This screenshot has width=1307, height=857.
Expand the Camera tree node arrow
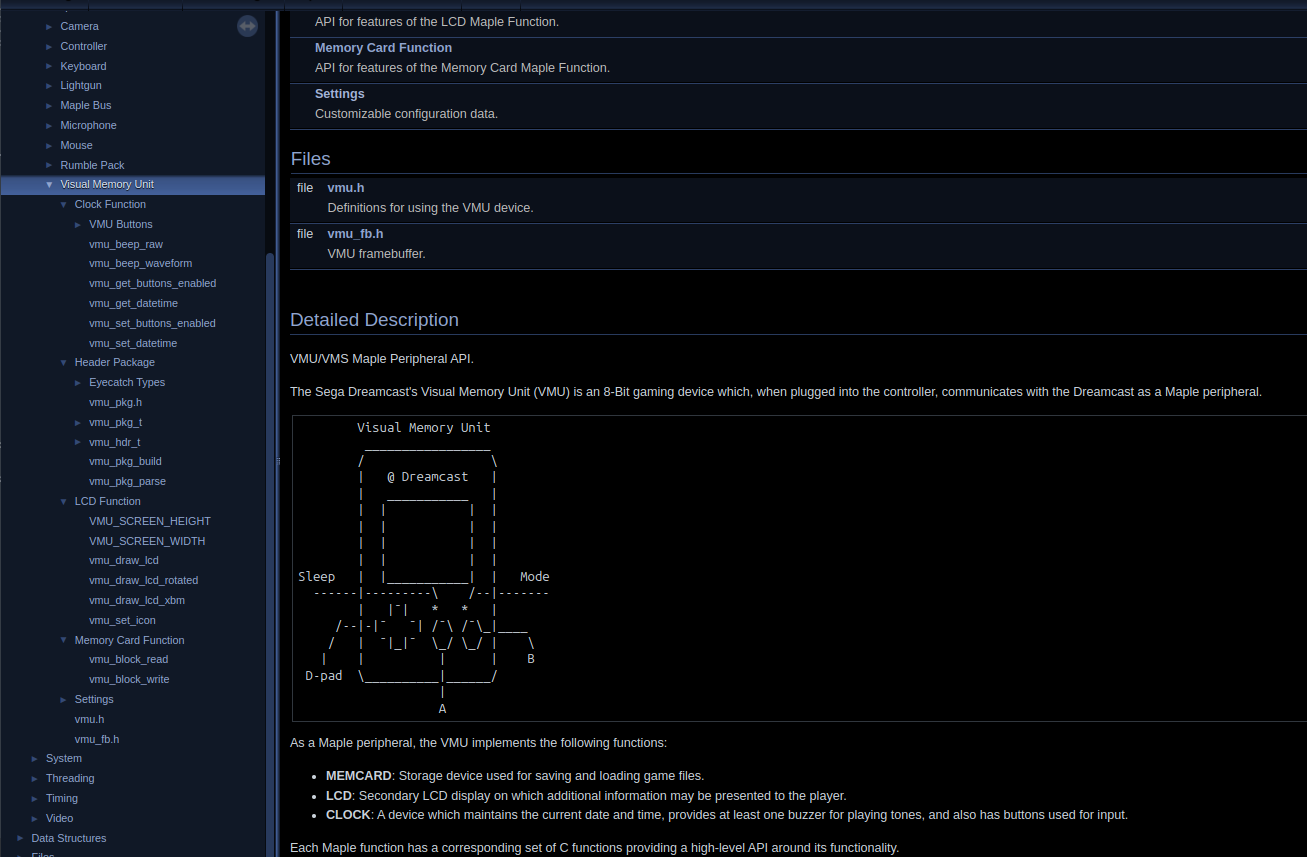click(x=49, y=26)
